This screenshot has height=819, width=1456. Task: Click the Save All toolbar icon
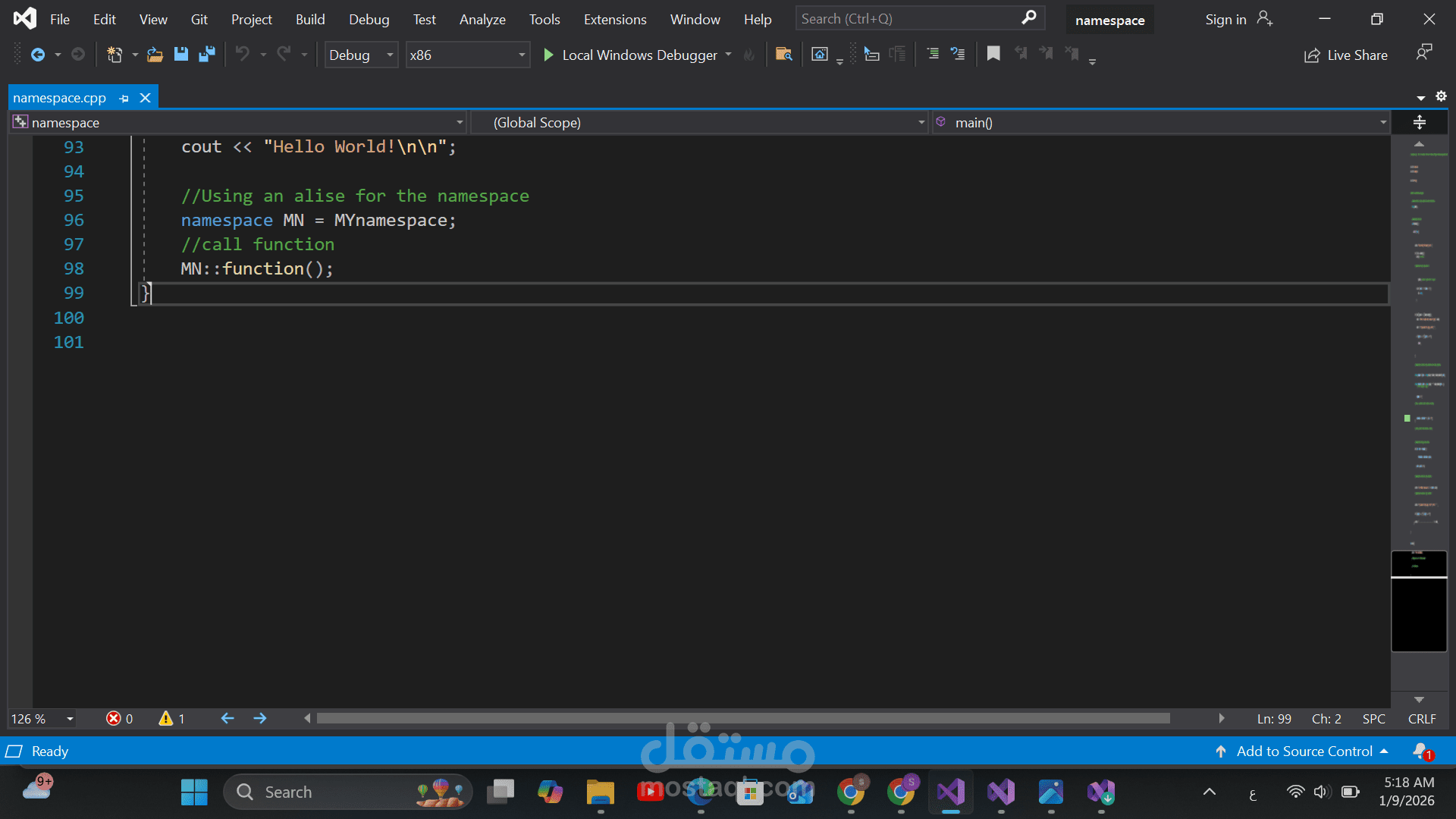point(206,55)
